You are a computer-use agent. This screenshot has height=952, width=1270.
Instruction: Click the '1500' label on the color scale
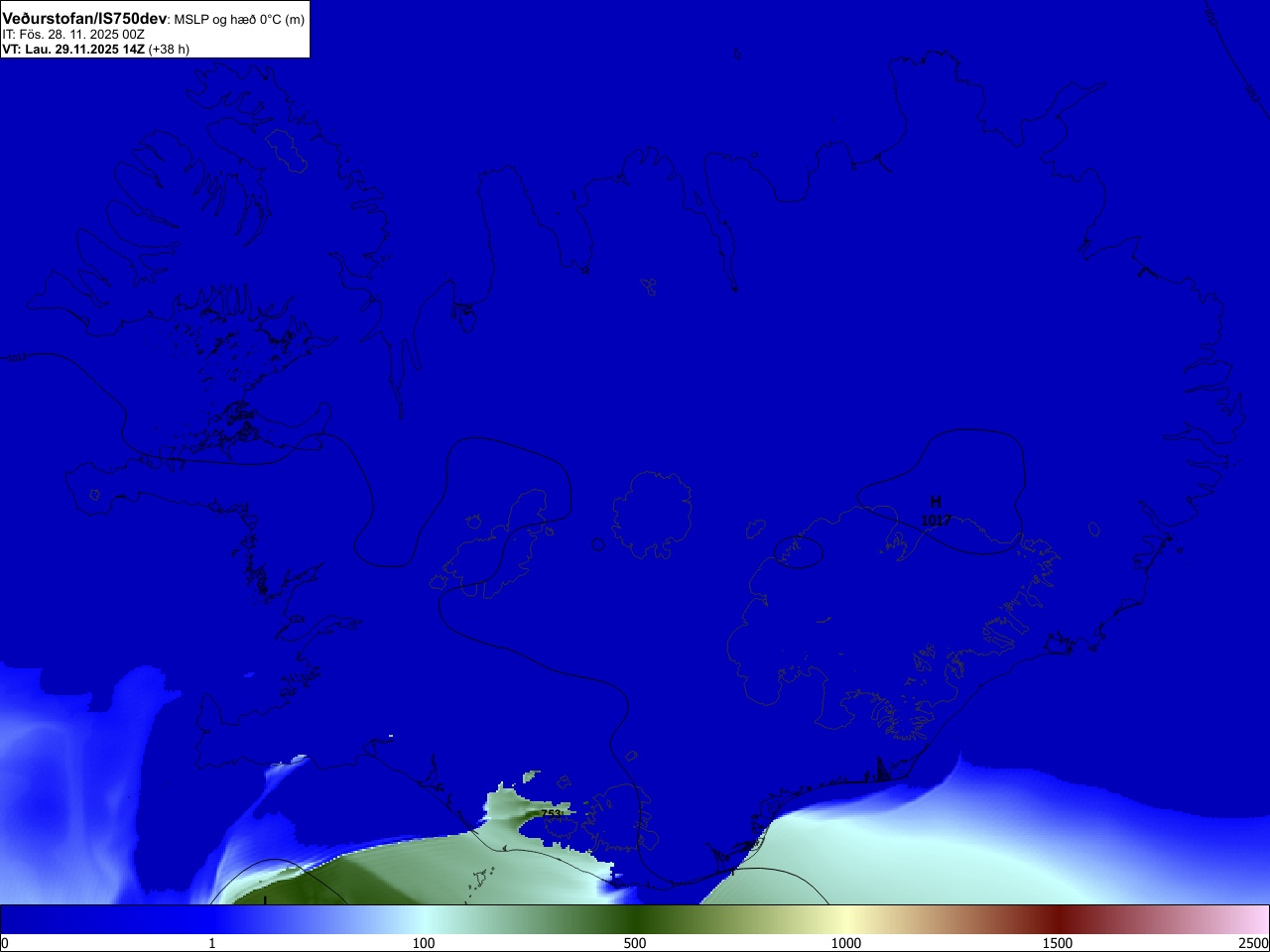coord(1058,943)
